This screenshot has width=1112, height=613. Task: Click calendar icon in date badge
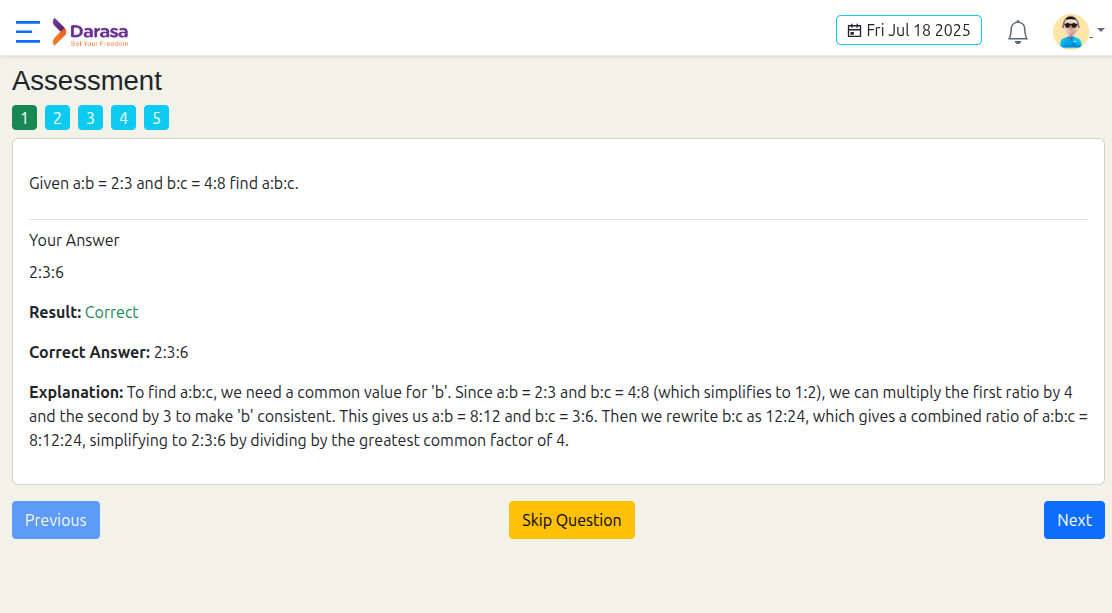(855, 31)
